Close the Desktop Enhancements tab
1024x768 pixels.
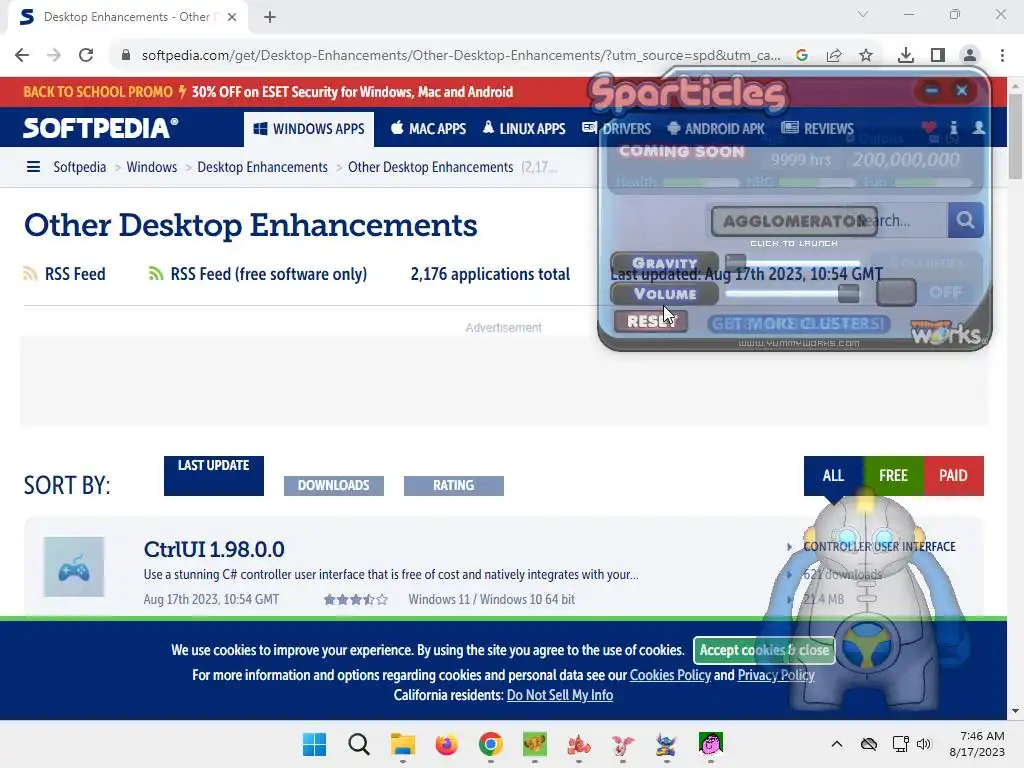click(x=232, y=17)
